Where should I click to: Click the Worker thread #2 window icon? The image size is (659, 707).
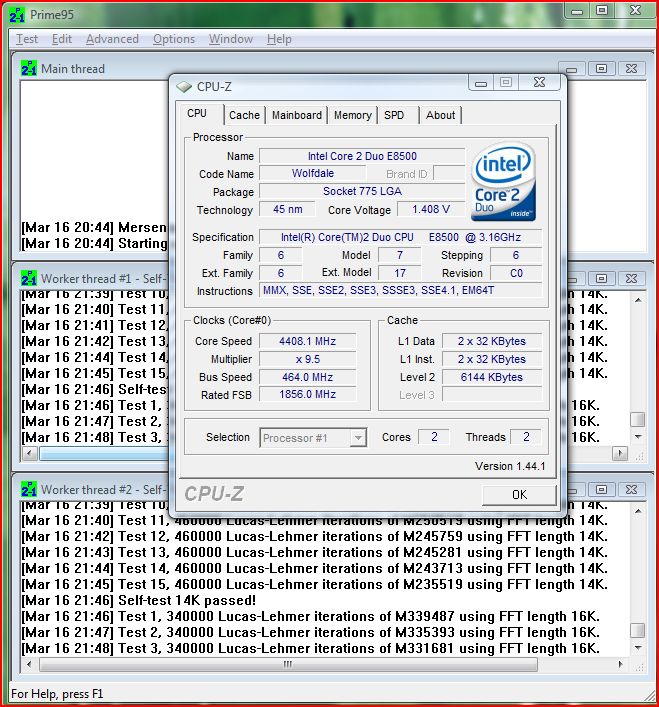29,489
